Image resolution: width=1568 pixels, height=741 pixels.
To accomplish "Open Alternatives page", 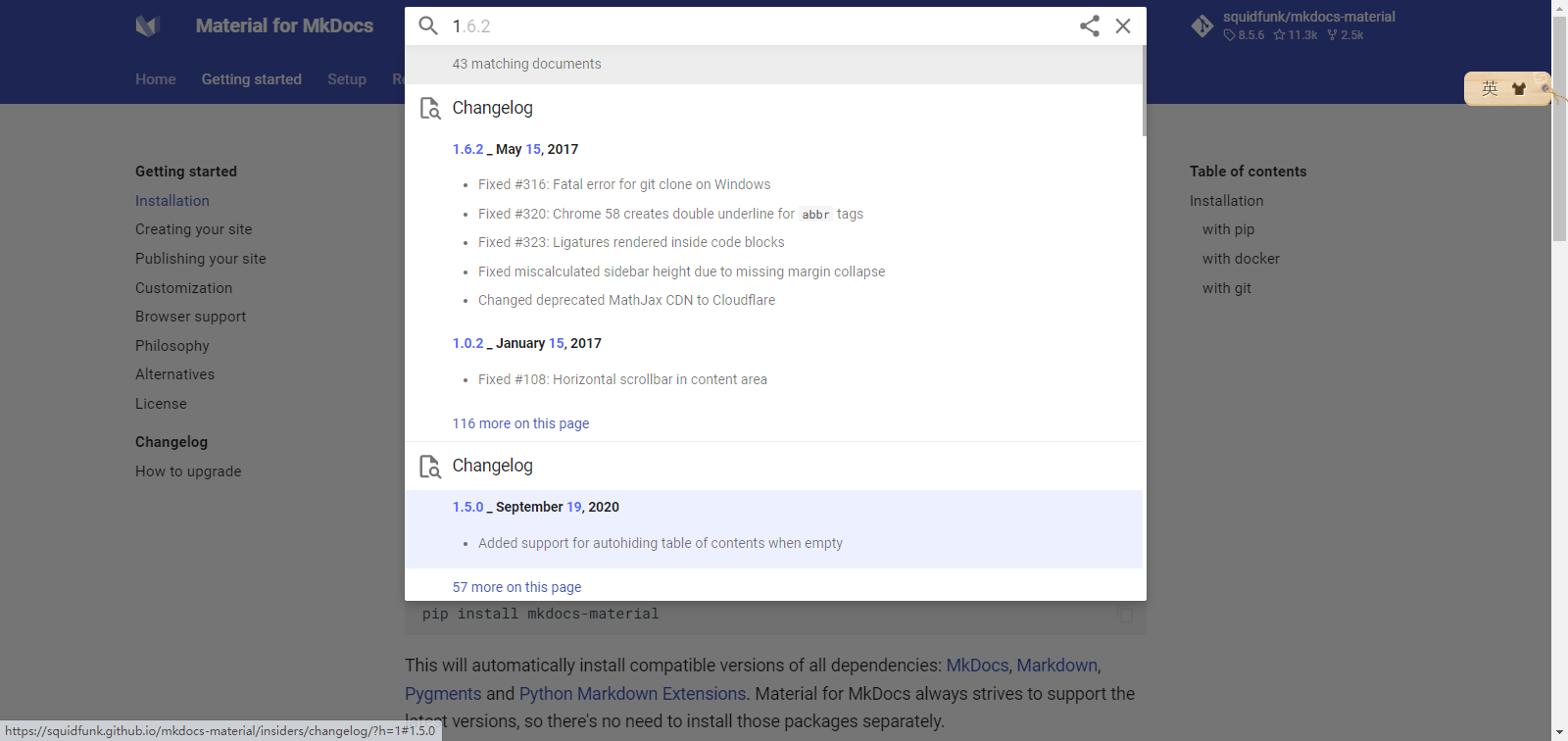I will click(x=175, y=374).
